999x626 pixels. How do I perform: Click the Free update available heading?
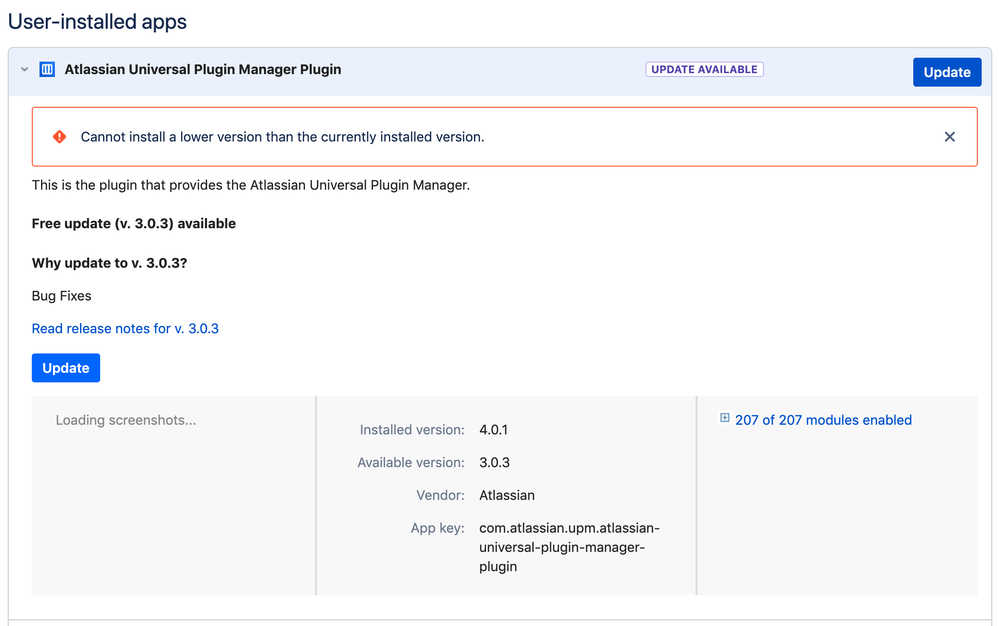click(x=134, y=224)
